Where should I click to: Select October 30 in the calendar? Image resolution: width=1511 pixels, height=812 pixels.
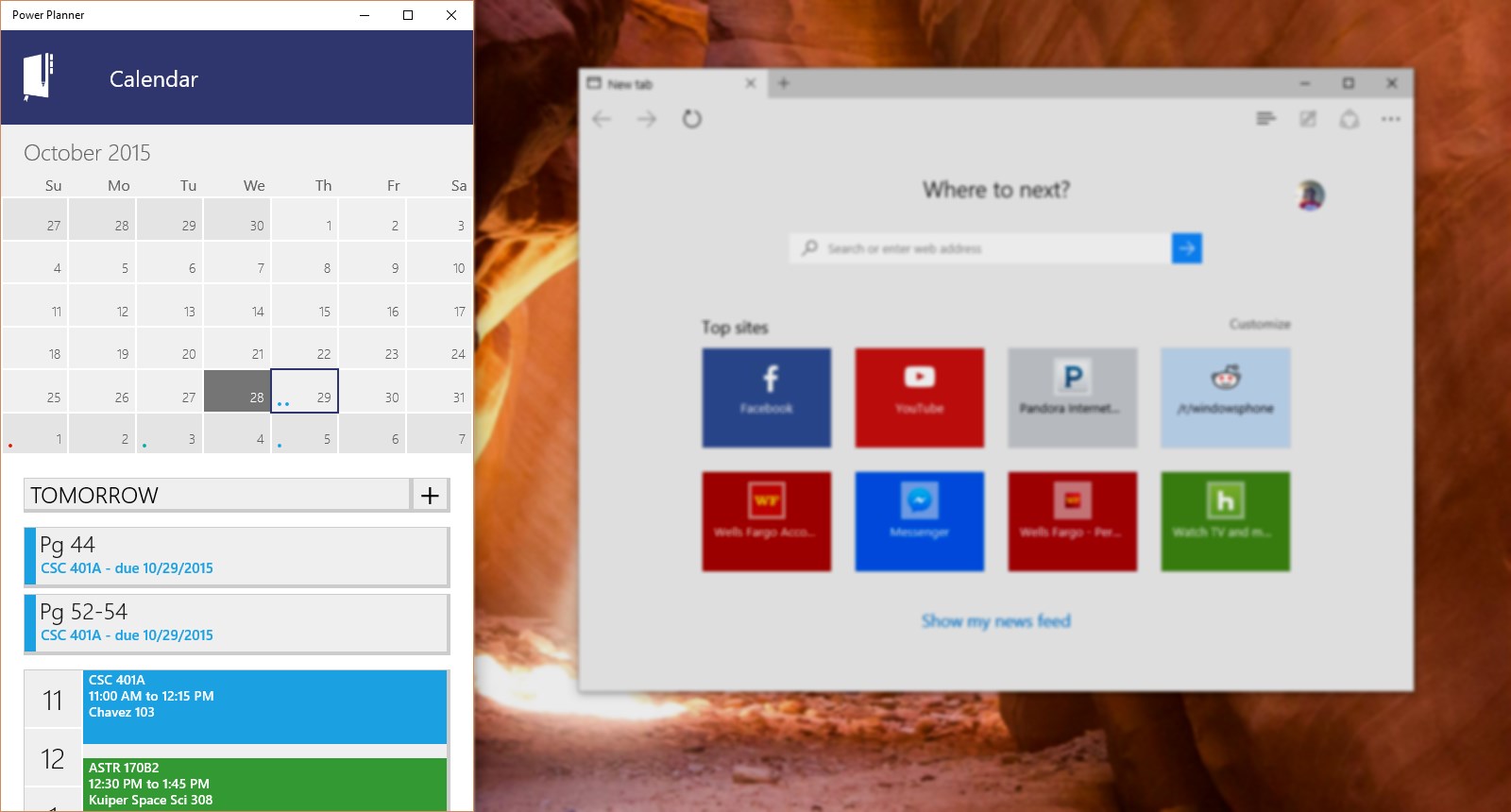[372, 391]
